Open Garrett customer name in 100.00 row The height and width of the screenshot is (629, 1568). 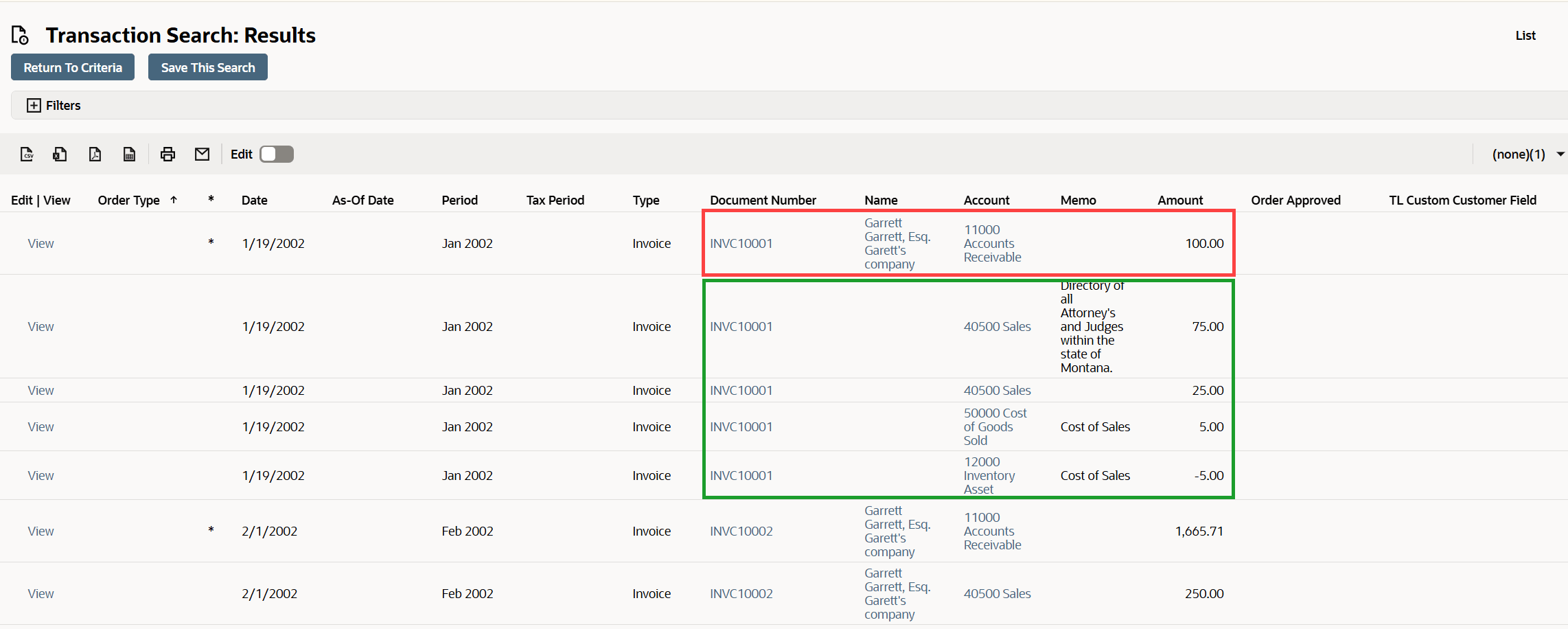tap(897, 244)
